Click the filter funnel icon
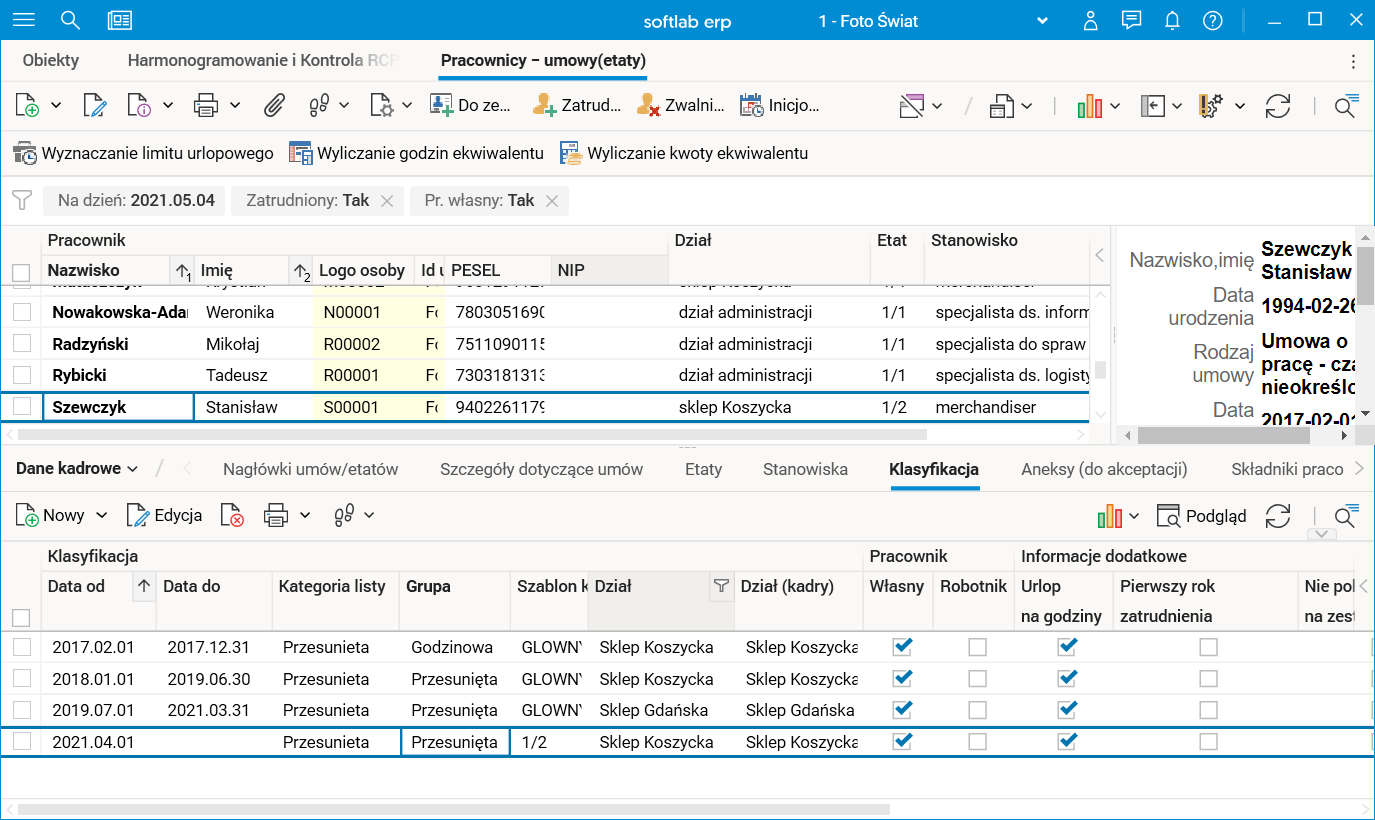 (21, 201)
